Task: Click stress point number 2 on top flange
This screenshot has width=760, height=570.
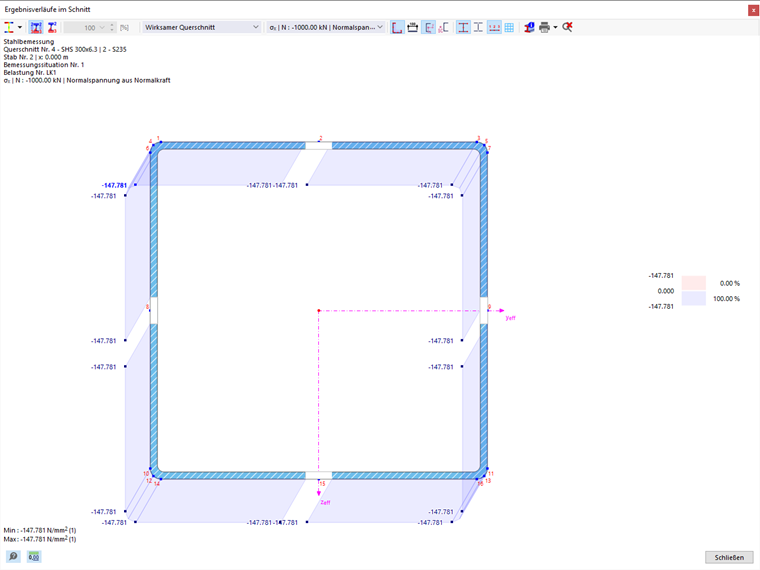Action: (x=320, y=139)
